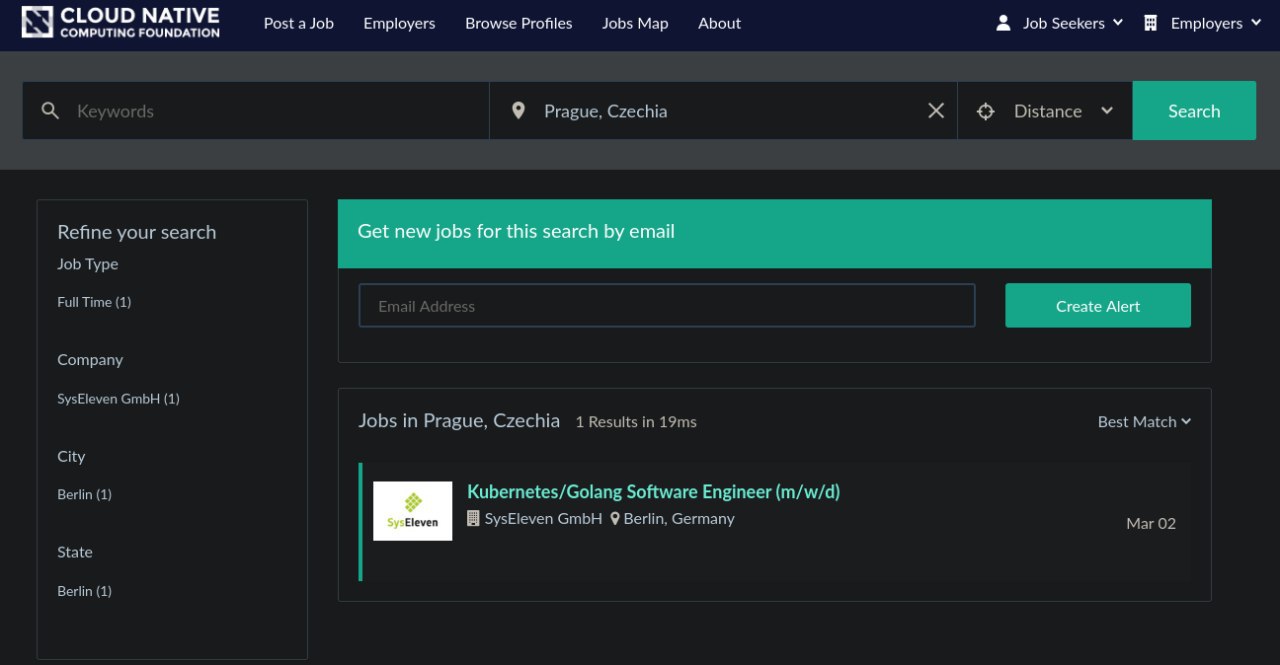Focus the Prague, Czechia location field
Image resolution: width=1280 pixels, height=665 pixels.
click(723, 111)
